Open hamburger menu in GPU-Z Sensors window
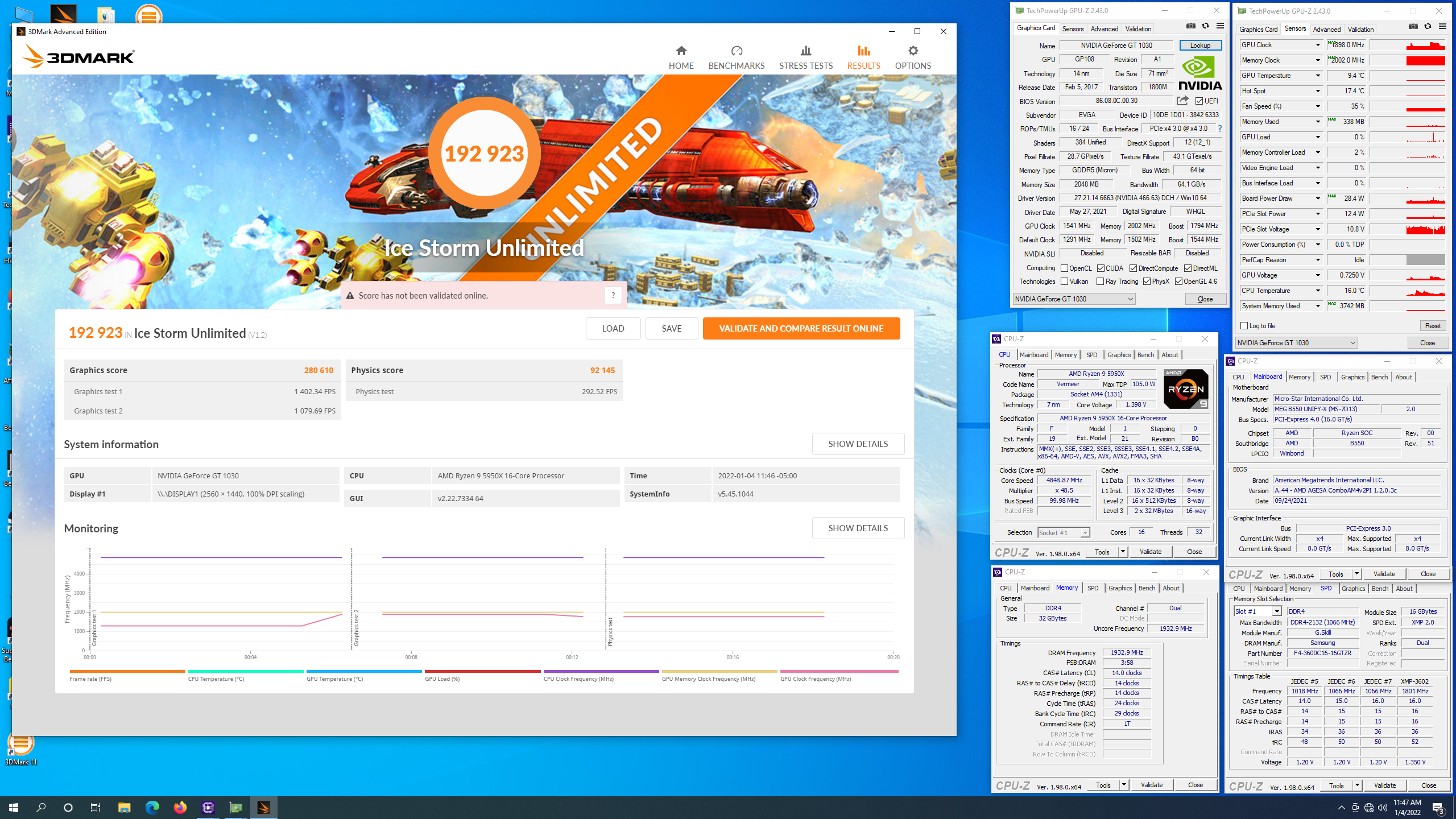 (1442, 26)
